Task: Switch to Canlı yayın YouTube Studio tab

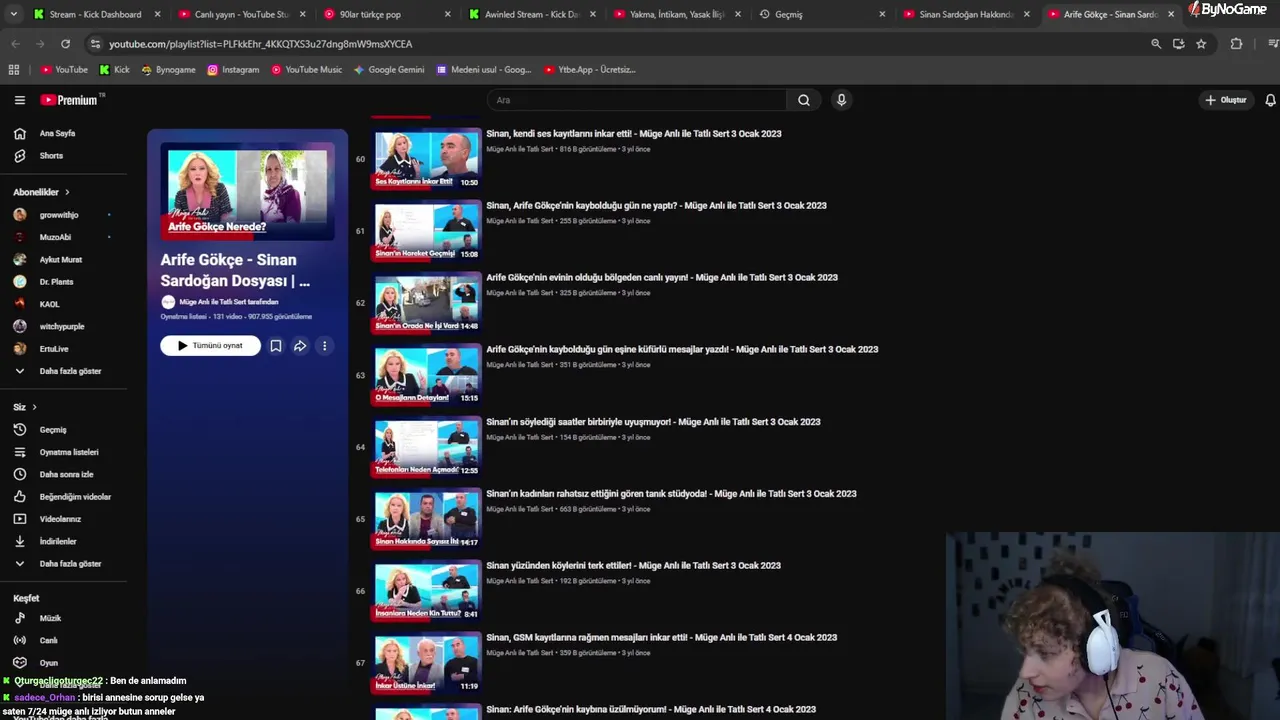Action: click(240, 14)
